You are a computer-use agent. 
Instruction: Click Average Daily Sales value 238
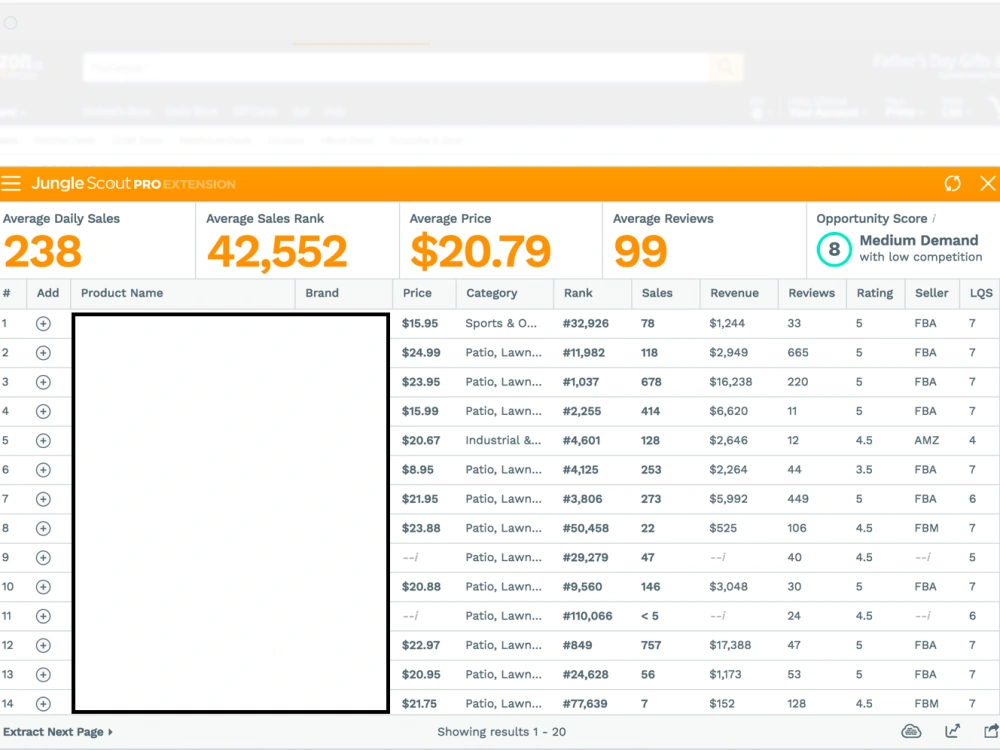click(x=43, y=251)
